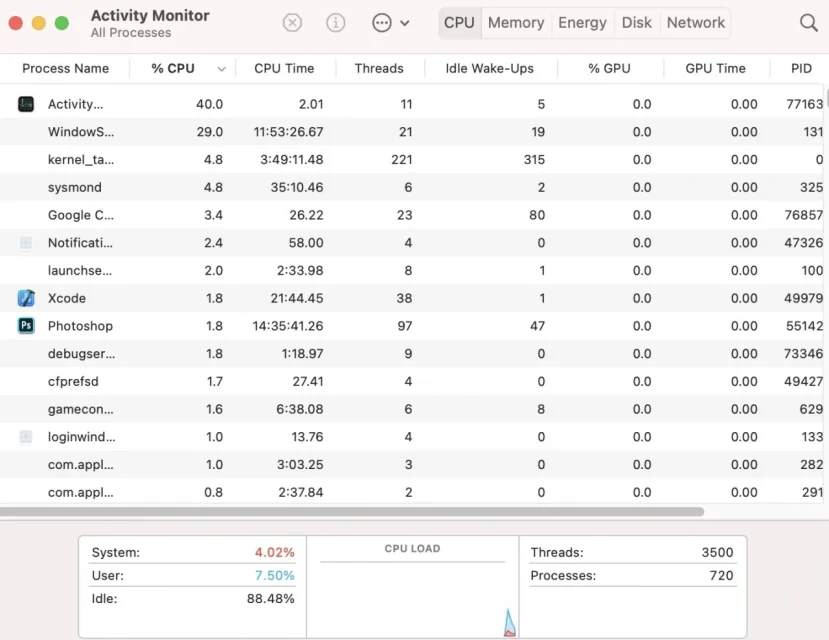Open the Disk tab
Viewport: 829px width, 640px height.
pos(637,23)
